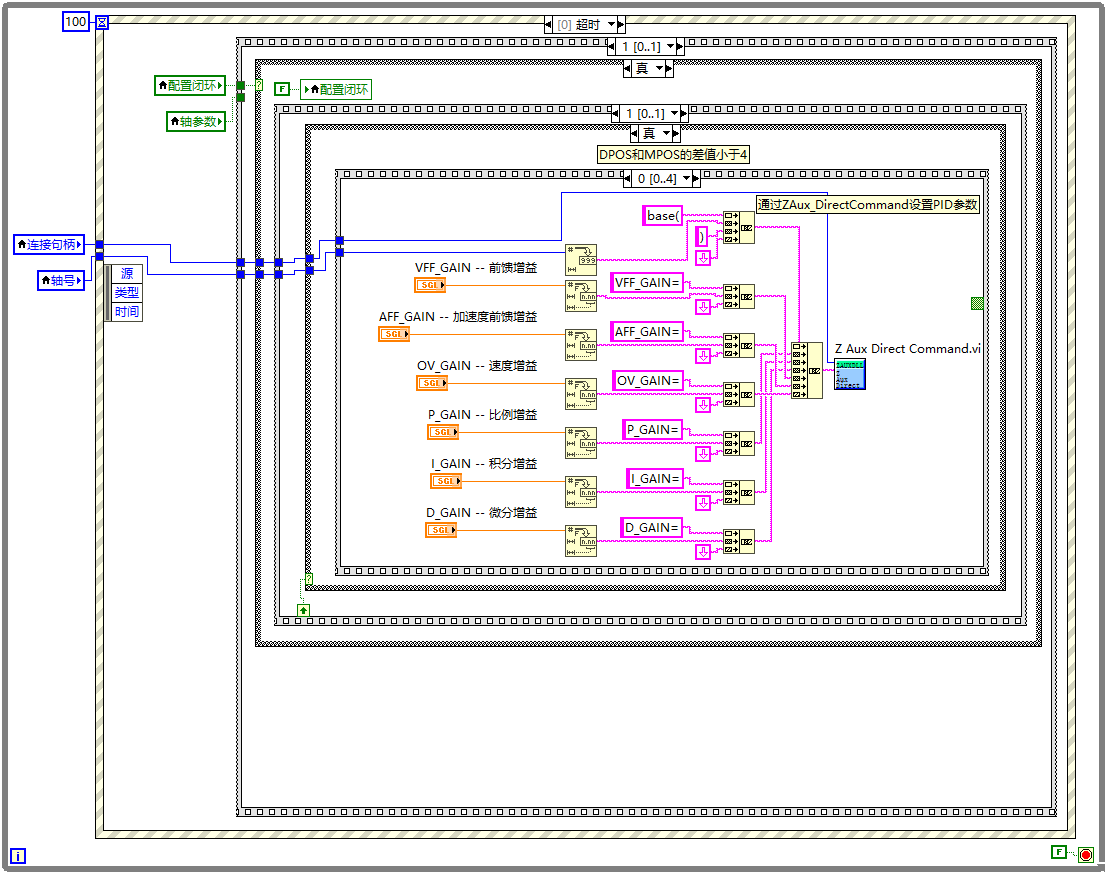Open the innermost sequence 0 [0..4] selector
The width and height of the screenshot is (1110, 878).
(686, 178)
